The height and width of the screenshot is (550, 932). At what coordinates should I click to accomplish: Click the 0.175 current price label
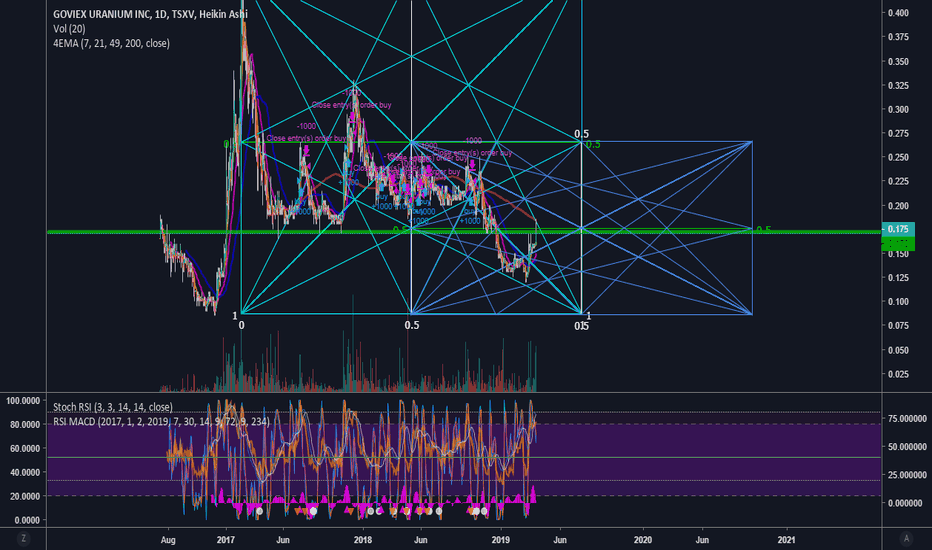(898, 230)
